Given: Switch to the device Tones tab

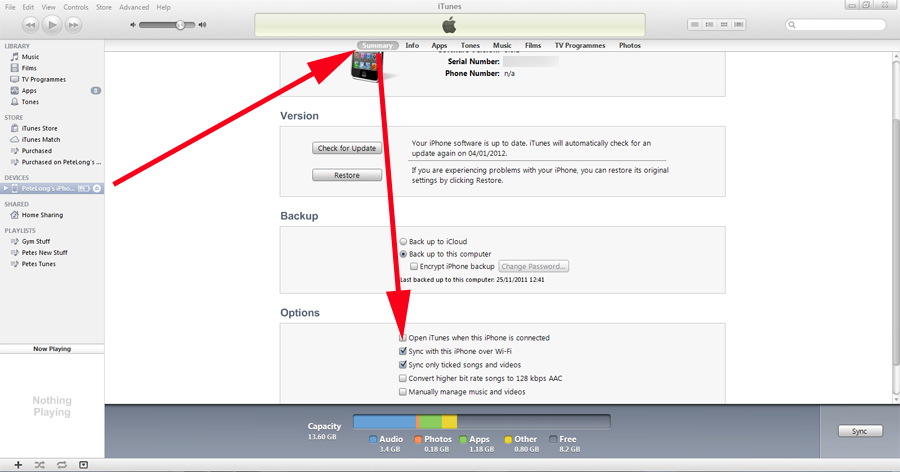Looking at the screenshot, I should pos(470,45).
